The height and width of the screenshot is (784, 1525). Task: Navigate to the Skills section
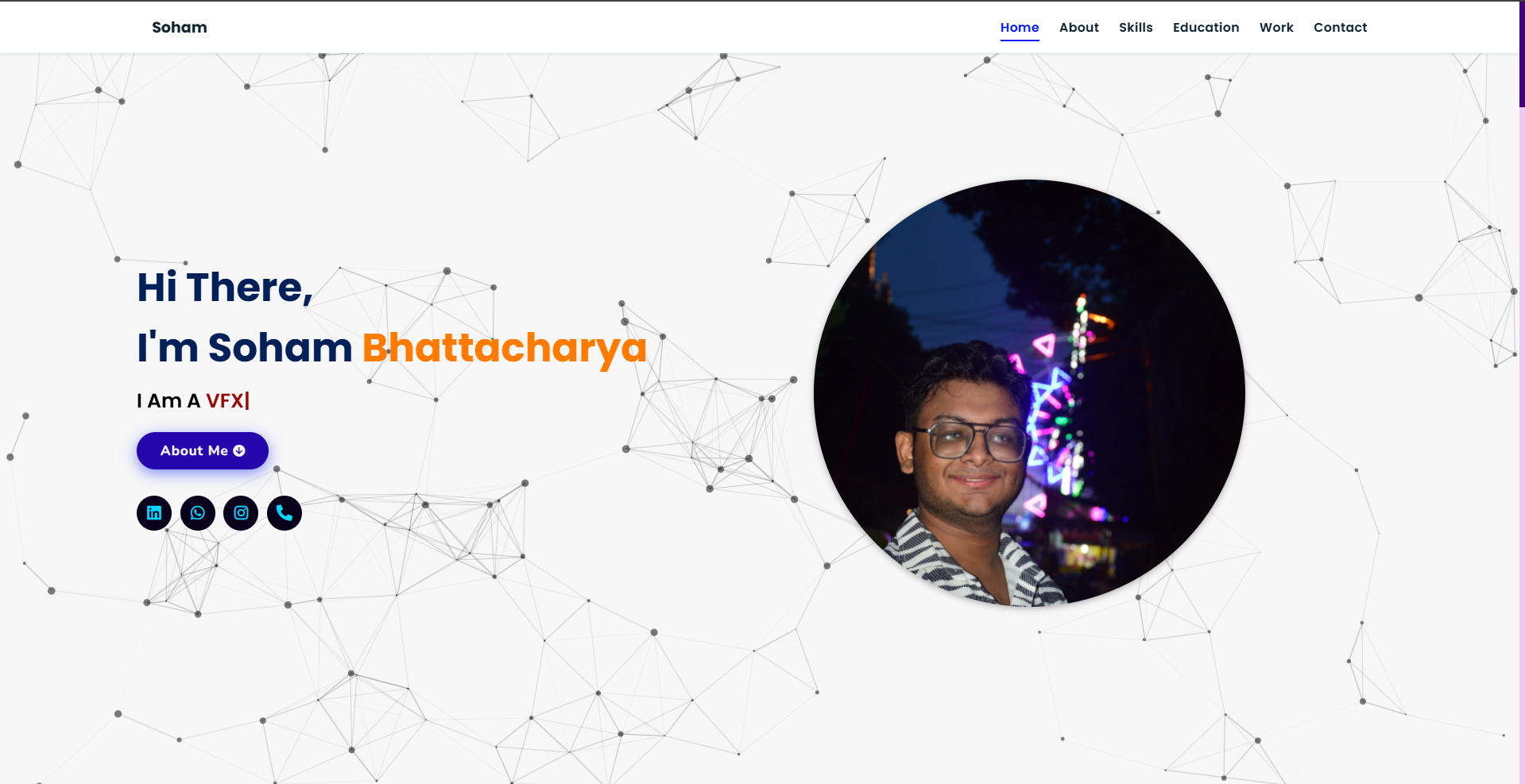(x=1136, y=28)
